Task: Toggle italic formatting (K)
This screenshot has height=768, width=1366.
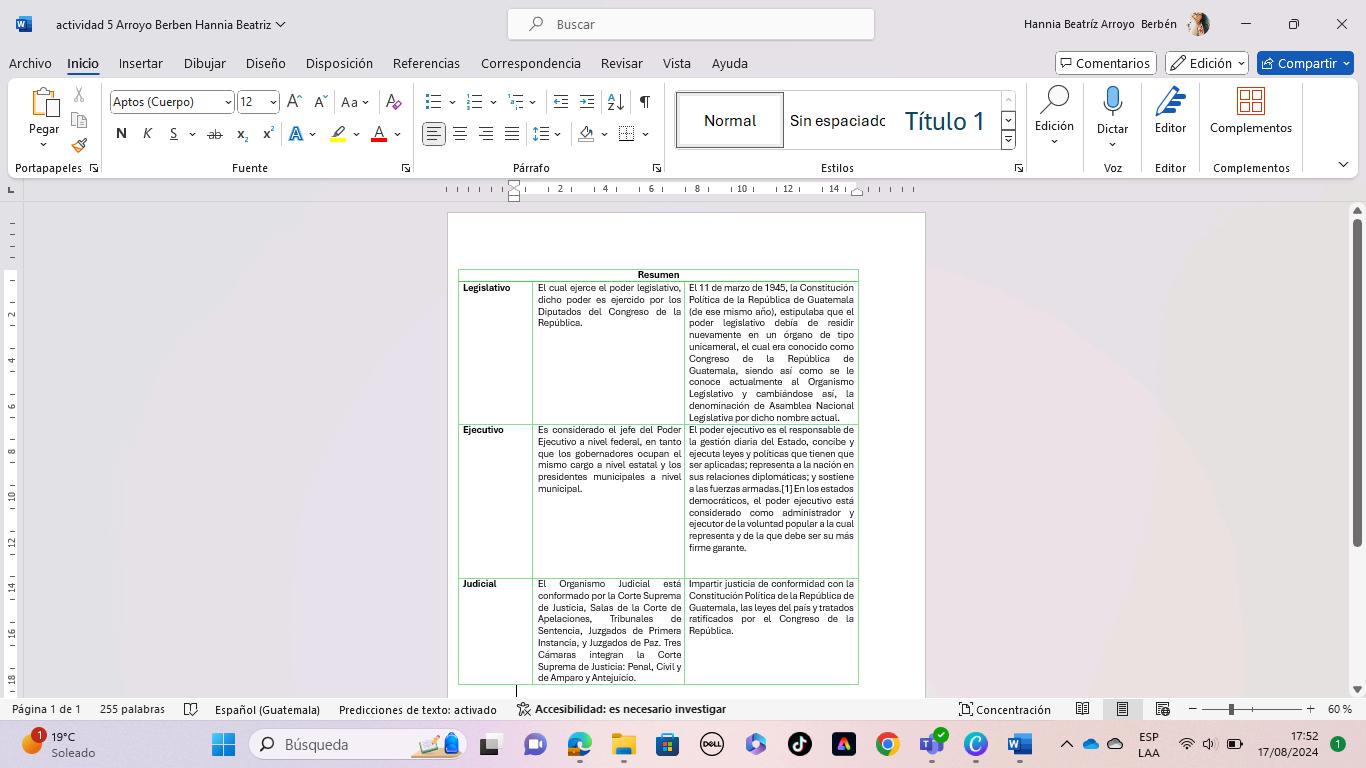Action: tap(147, 134)
